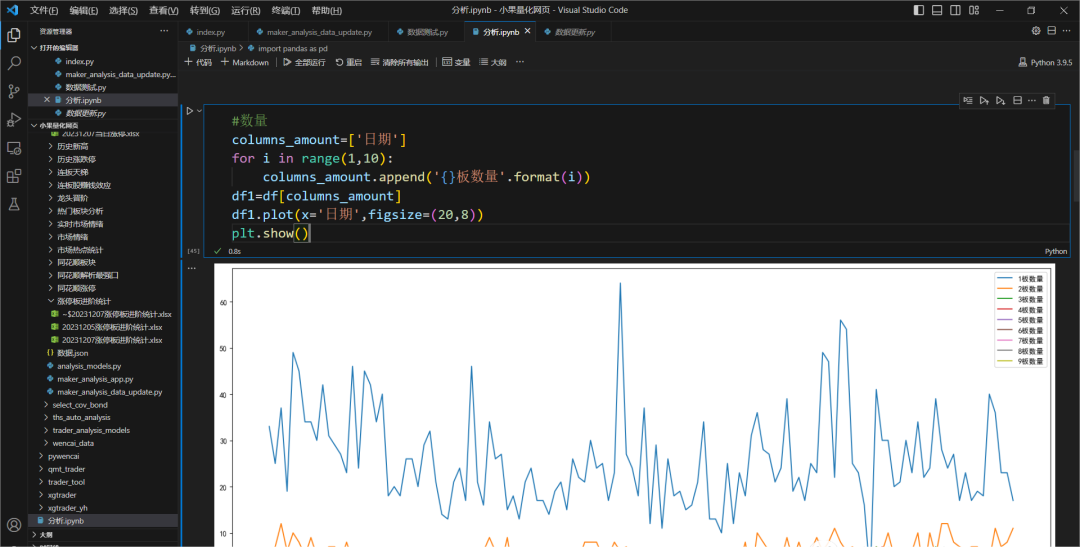Click 全部运行 to run all cells

pos(304,62)
